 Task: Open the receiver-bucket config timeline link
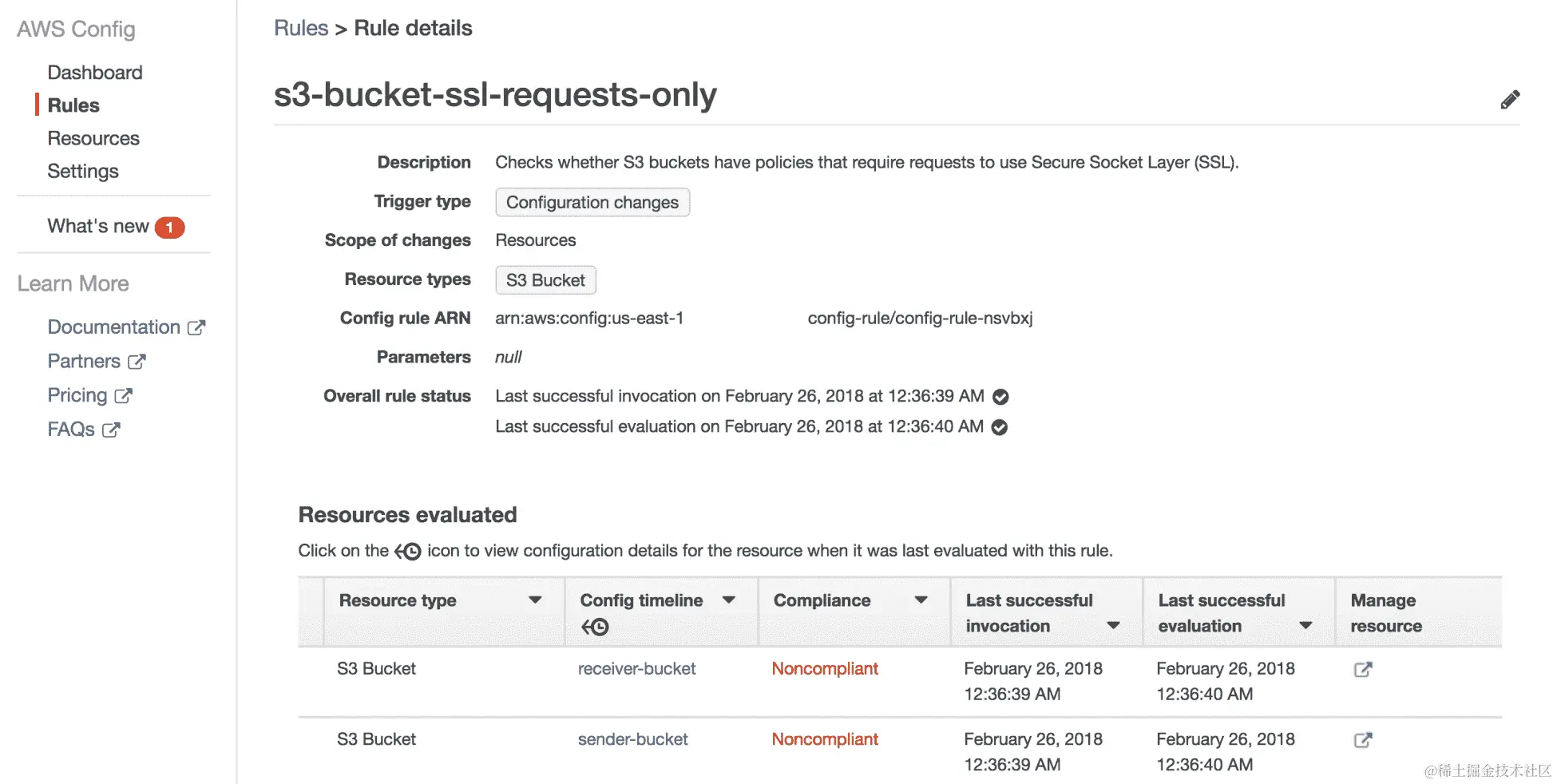pos(636,669)
